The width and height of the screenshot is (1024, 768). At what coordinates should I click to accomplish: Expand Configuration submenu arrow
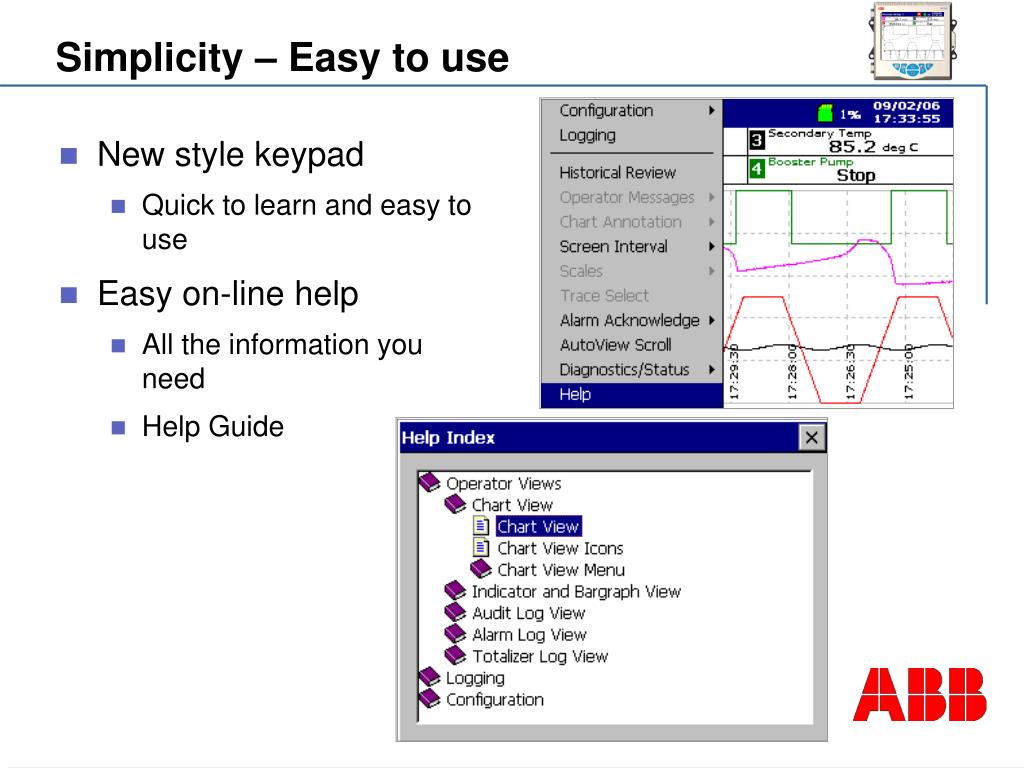click(x=712, y=110)
